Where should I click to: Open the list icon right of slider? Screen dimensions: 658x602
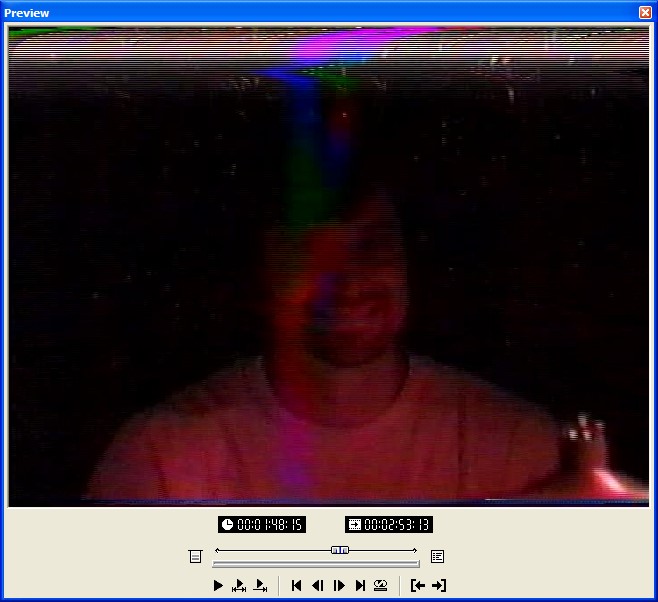(437, 556)
